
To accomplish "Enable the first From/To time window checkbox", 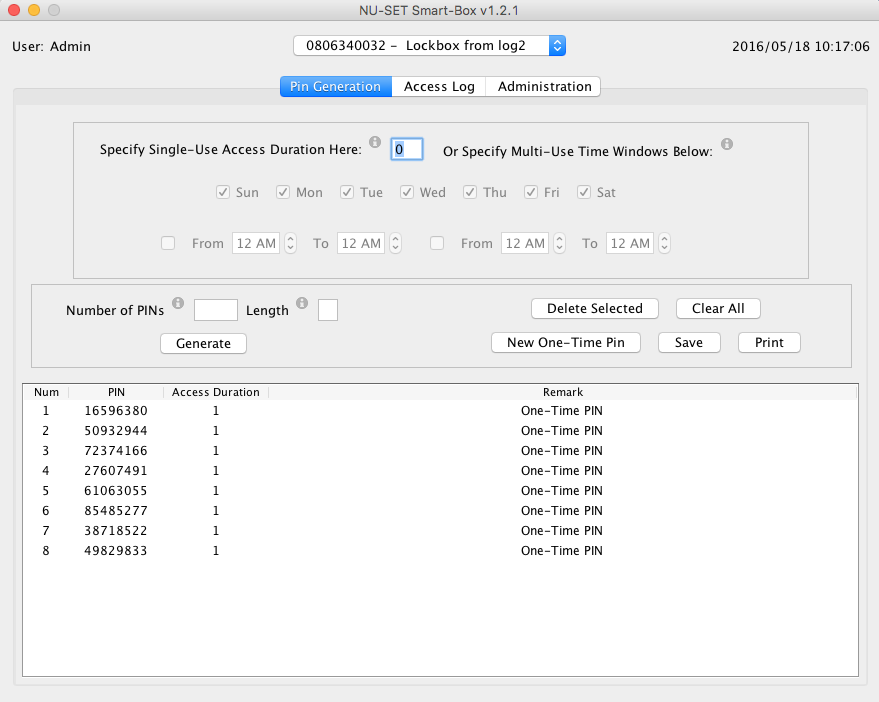I will pos(168,243).
